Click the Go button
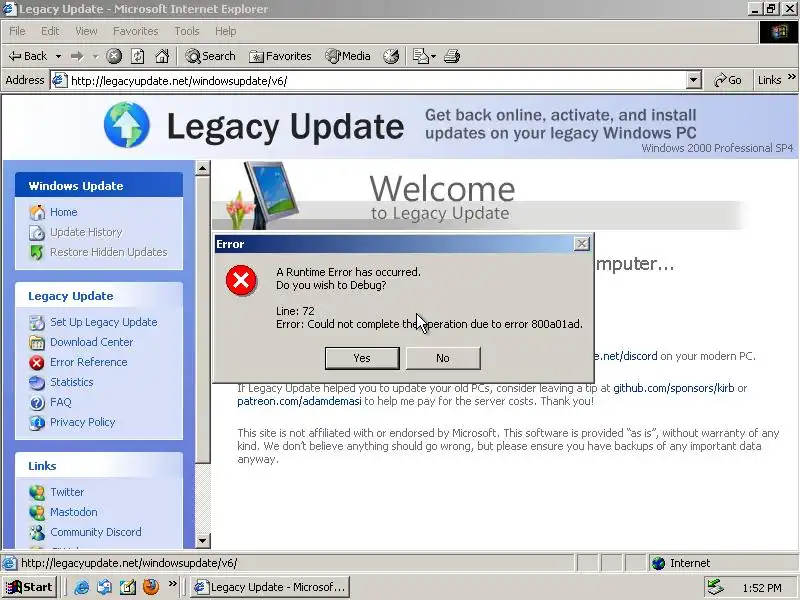This screenshot has width=800, height=600. pyautogui.click(x=728, y=80)
